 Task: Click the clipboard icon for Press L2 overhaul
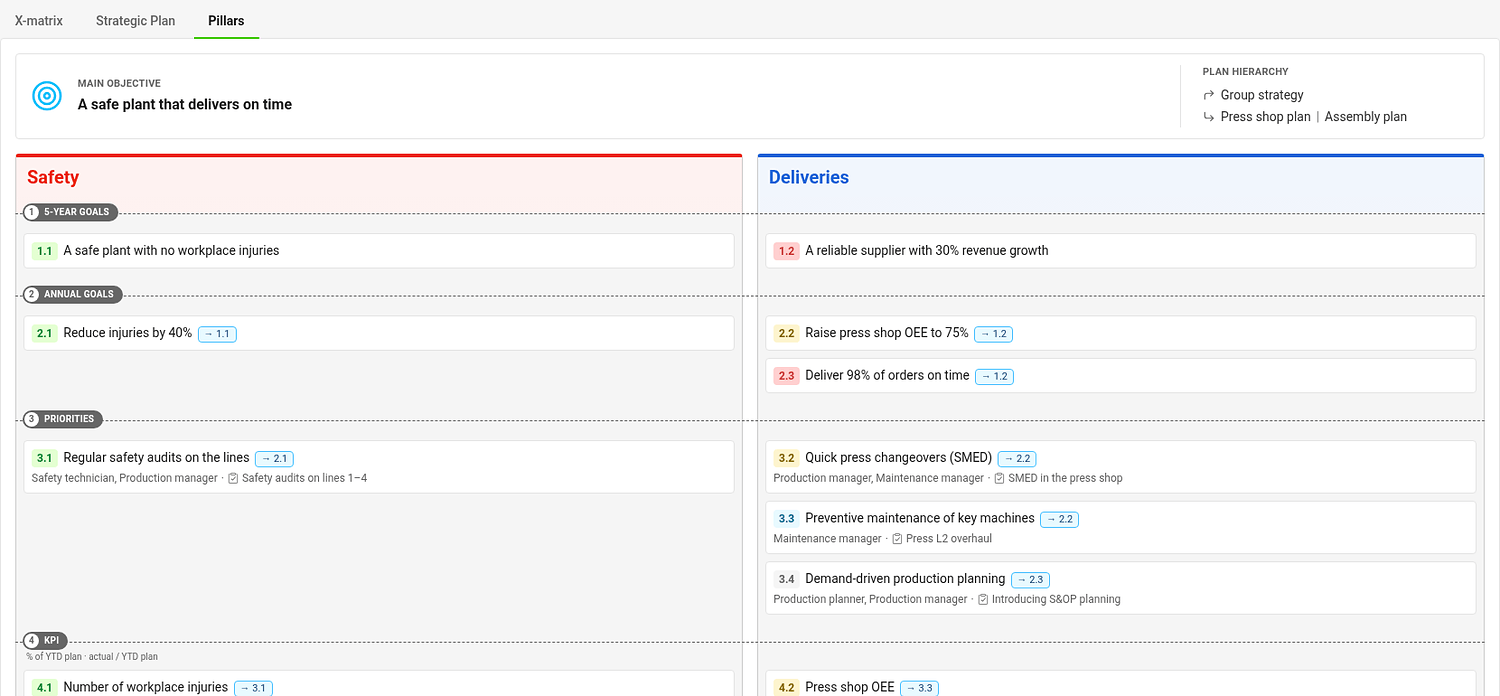tap(897, 539)
